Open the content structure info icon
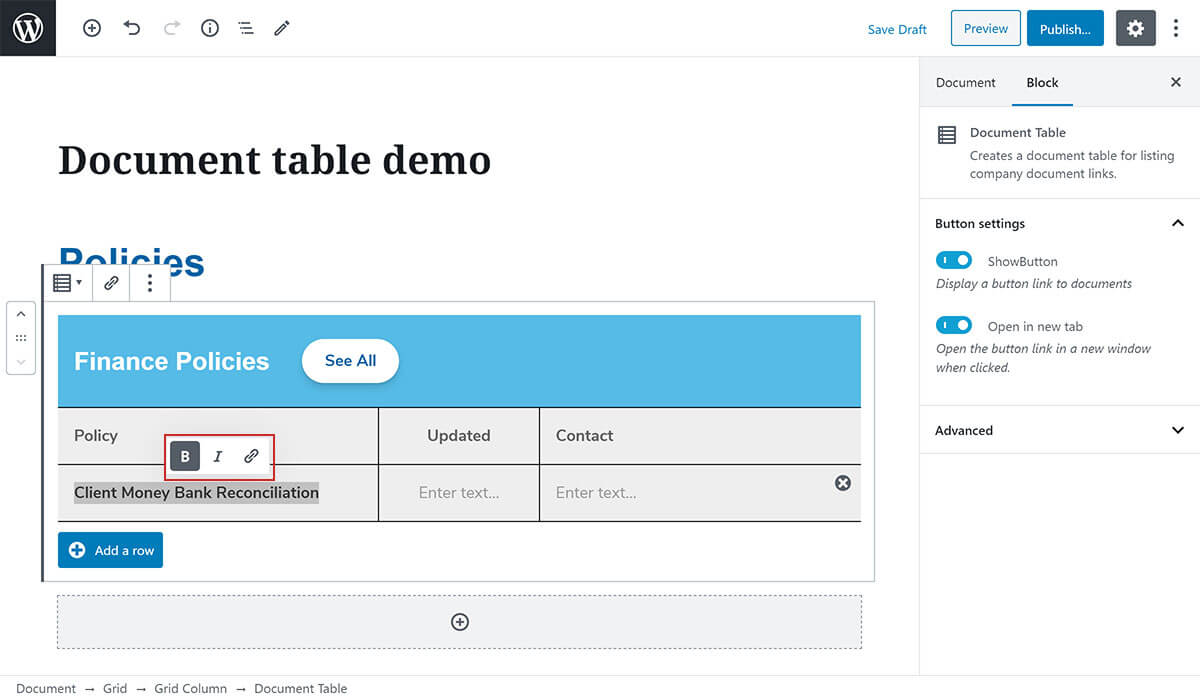This screenshot has width=1200, height=700. (210, 29)
